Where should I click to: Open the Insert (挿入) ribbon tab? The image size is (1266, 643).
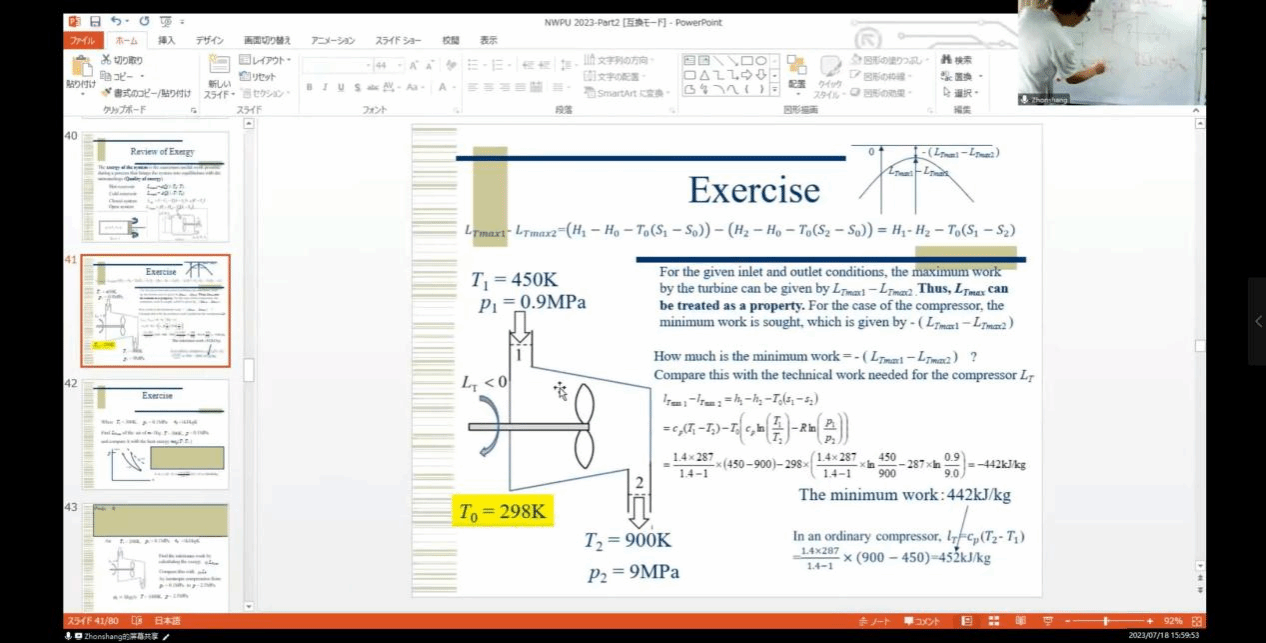click(x=166, y=41)
